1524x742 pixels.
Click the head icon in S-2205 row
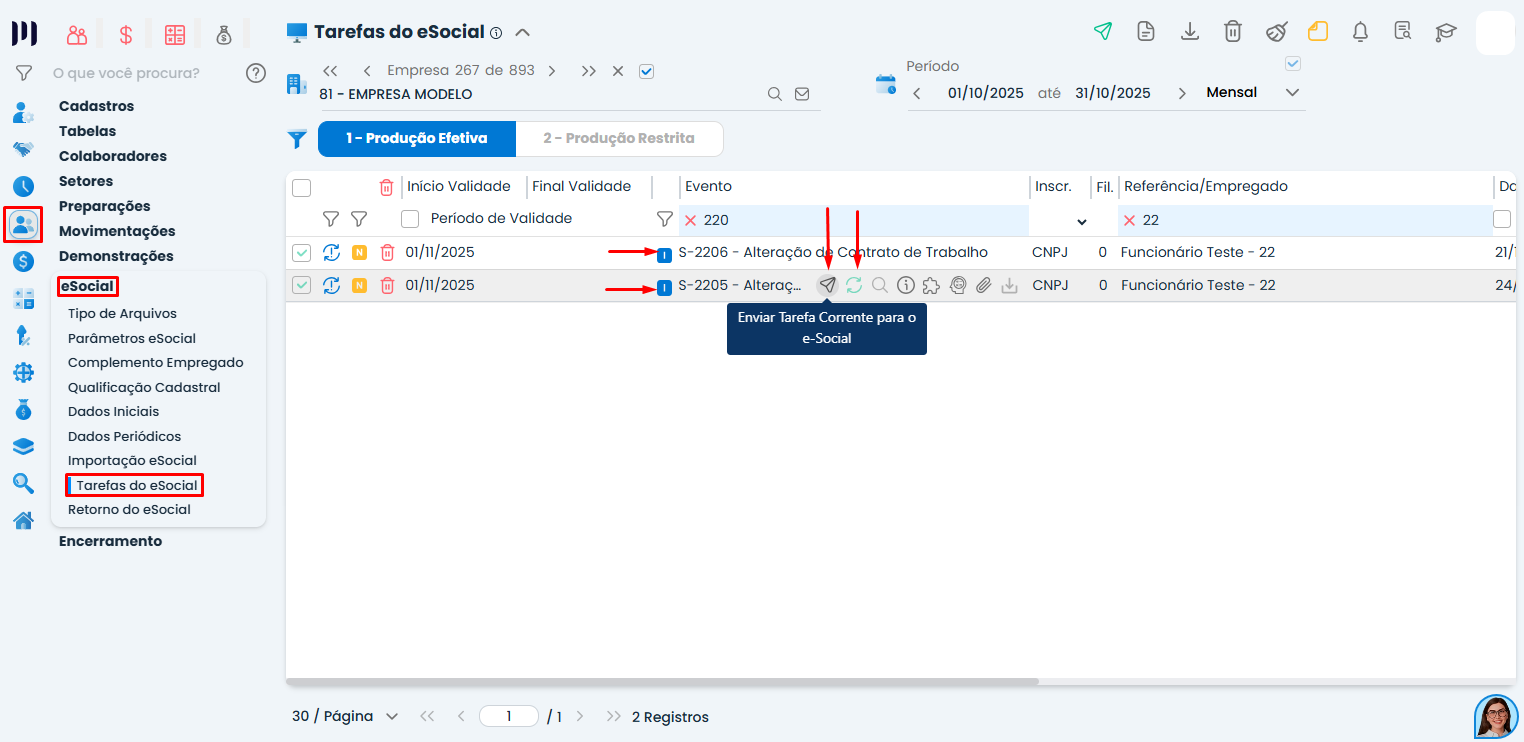click(x=958, y=285)
